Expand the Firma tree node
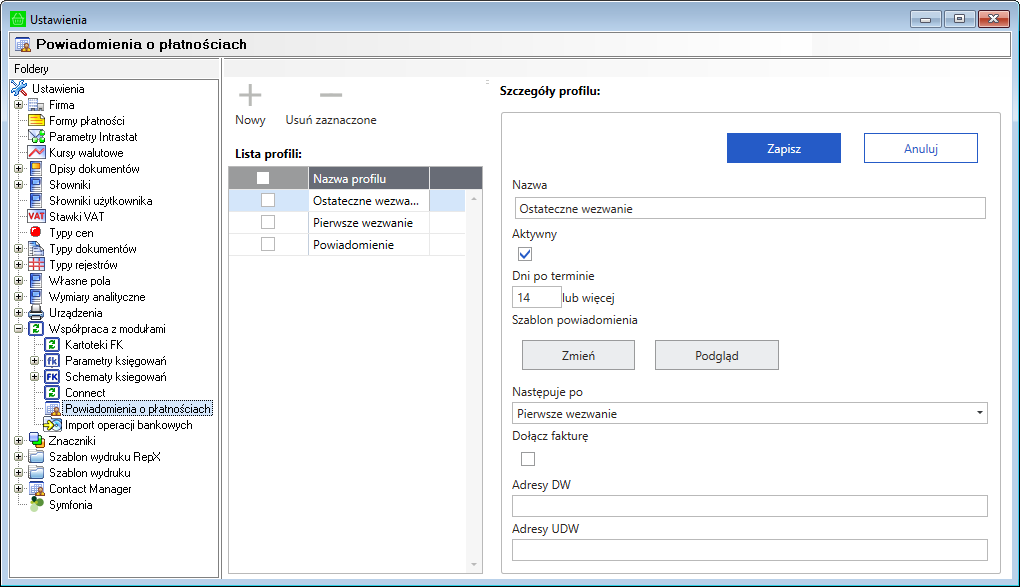The width and height of the screenshot is (1020, 587). click(19, 104)
